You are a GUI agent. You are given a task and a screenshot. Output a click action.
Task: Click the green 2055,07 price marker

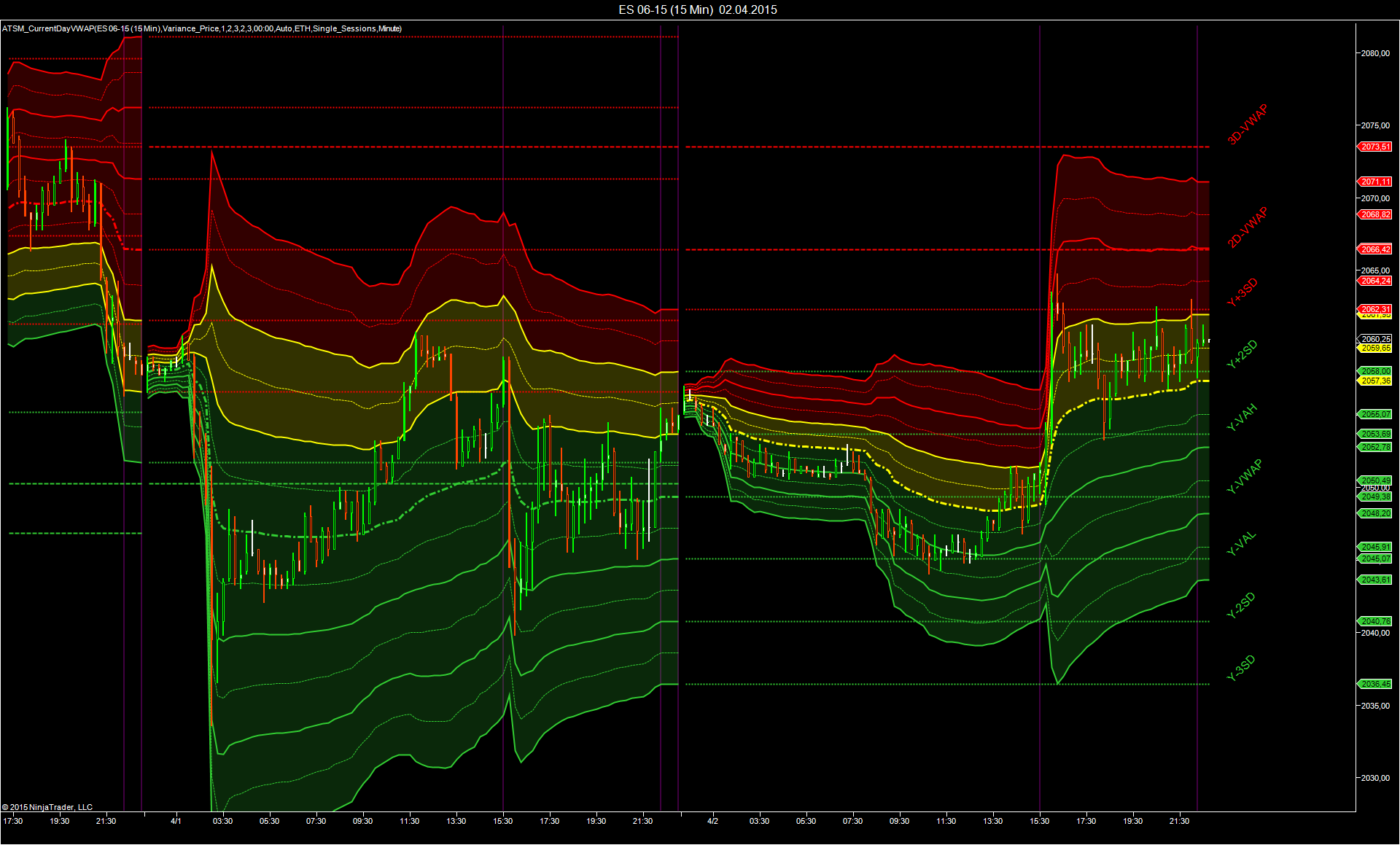point(1375,414)
